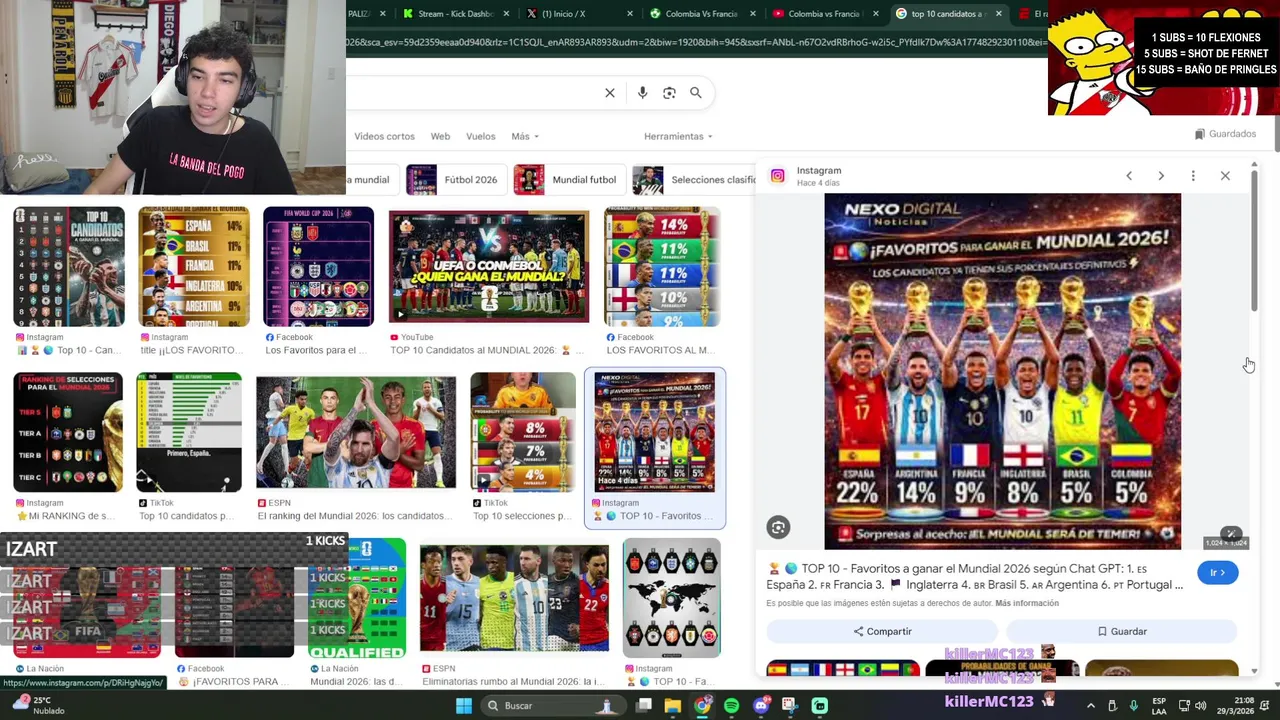Screen dimensions: 1280x720
Task: Open Chrome from the taskbar
Action: point(702,706)
